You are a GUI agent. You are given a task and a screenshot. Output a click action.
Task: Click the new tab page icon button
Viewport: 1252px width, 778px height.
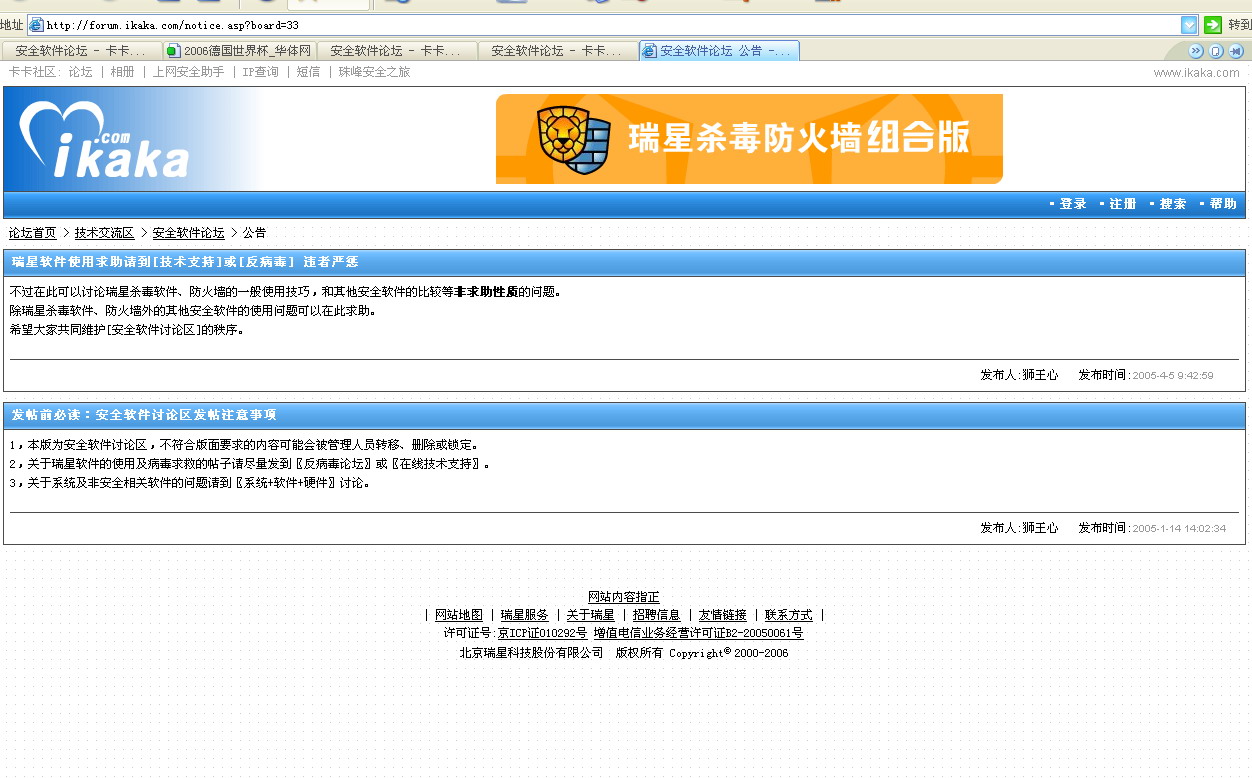[1216, 51]
